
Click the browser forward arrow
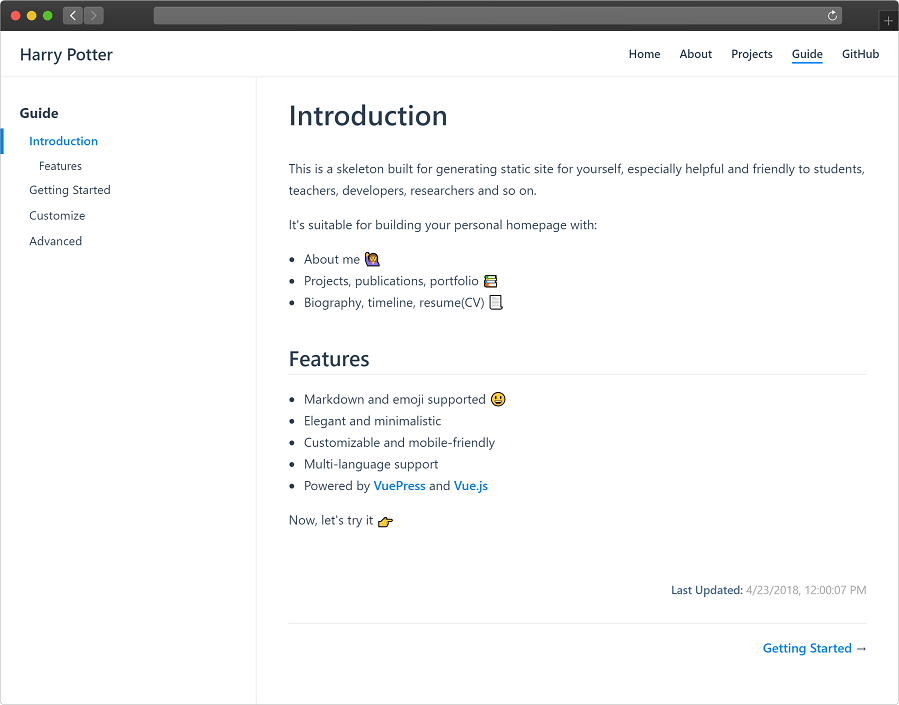tap(94, 15)
